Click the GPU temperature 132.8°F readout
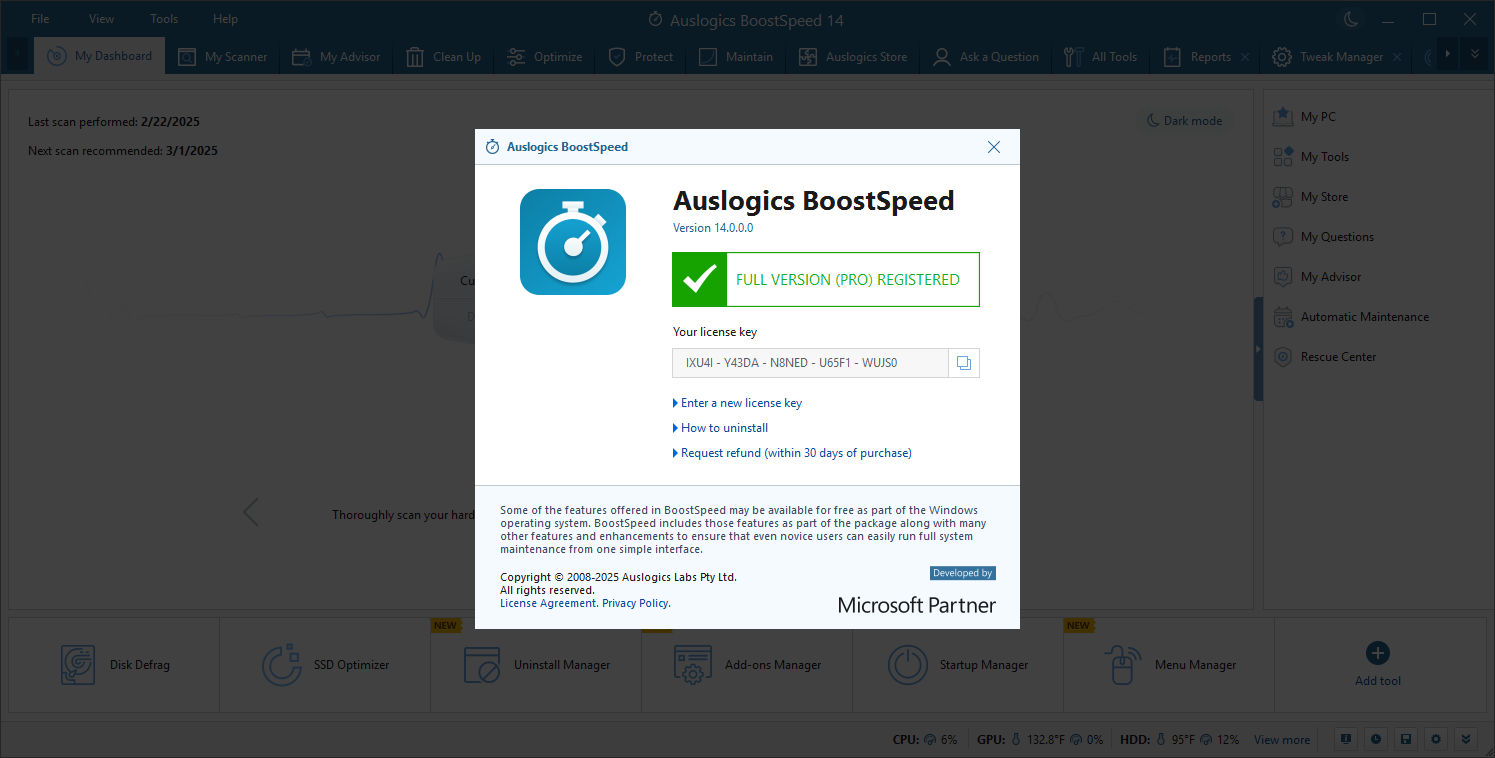 coord(1037,740)
